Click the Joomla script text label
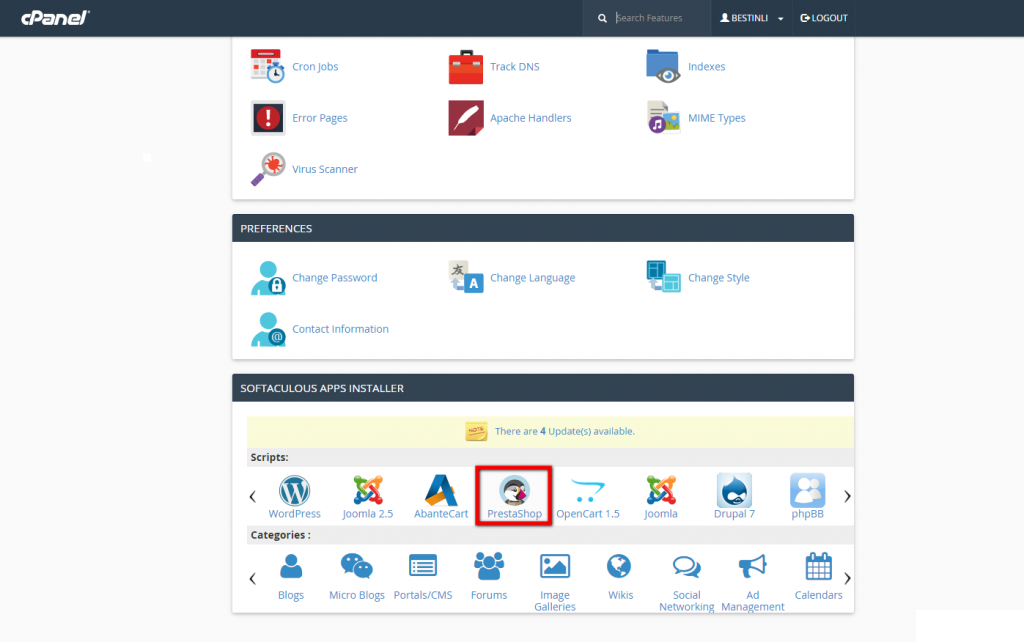The width and height of the screenshot is (1024, 642). 661,514
